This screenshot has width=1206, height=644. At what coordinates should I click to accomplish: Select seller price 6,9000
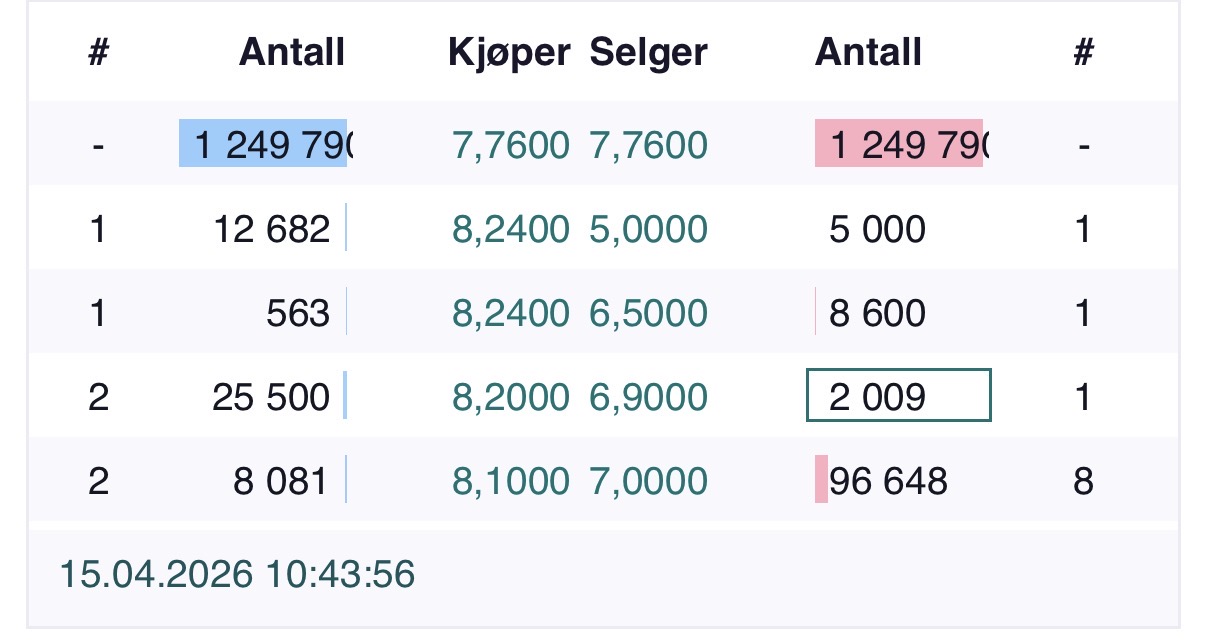pyautogui.click(x=648, y=397)
